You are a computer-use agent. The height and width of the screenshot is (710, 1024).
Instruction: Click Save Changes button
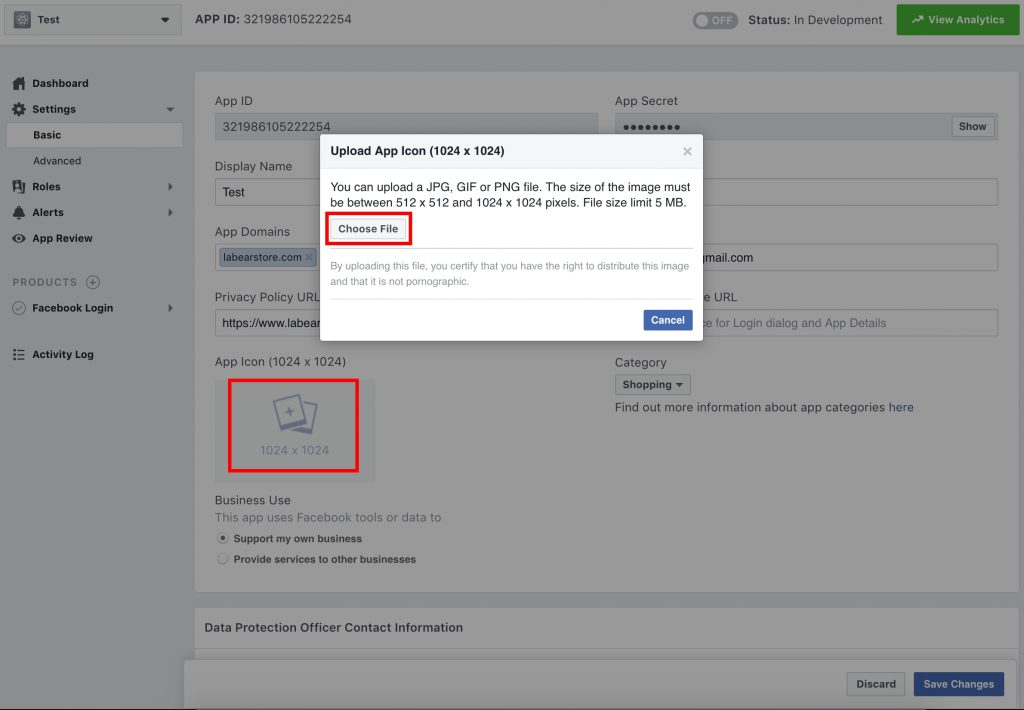tap(958, 684)
